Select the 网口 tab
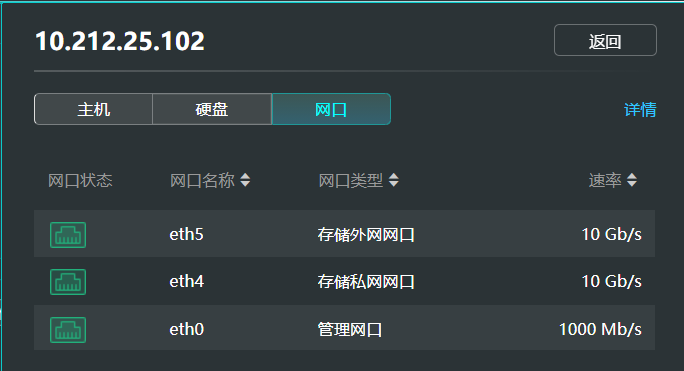Viewport: 684px width, 371px height. click(331, 109)
